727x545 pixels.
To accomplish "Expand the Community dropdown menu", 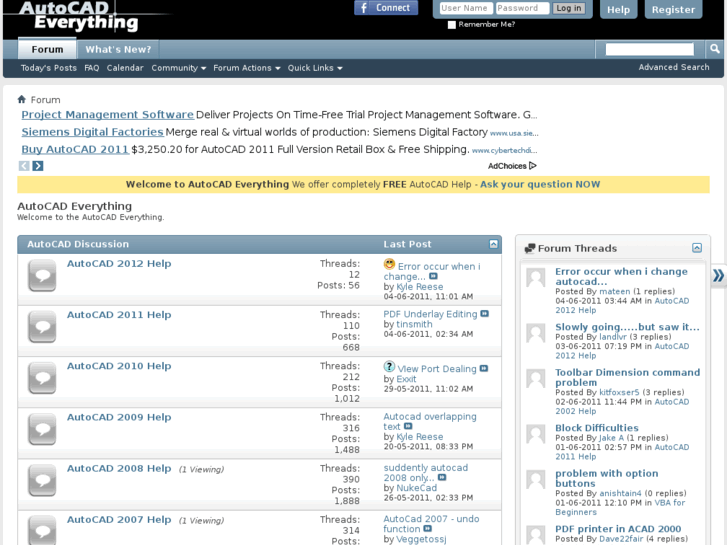I will 179,68.
